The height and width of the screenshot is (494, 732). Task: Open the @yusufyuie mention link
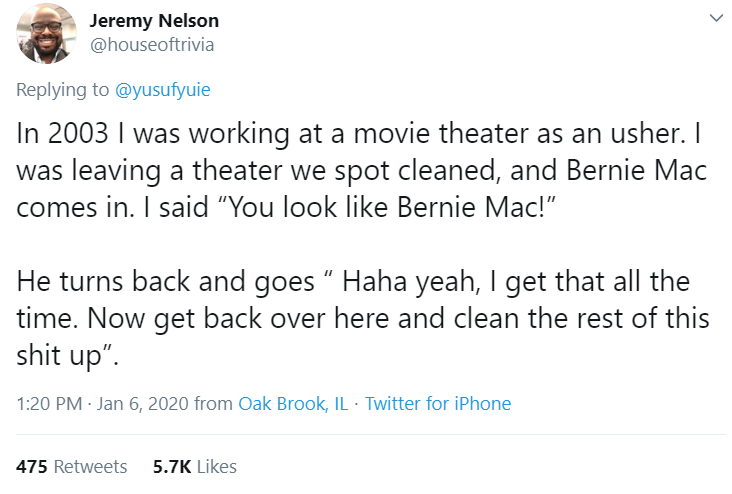pyautogui.click(x=164, y=90)
